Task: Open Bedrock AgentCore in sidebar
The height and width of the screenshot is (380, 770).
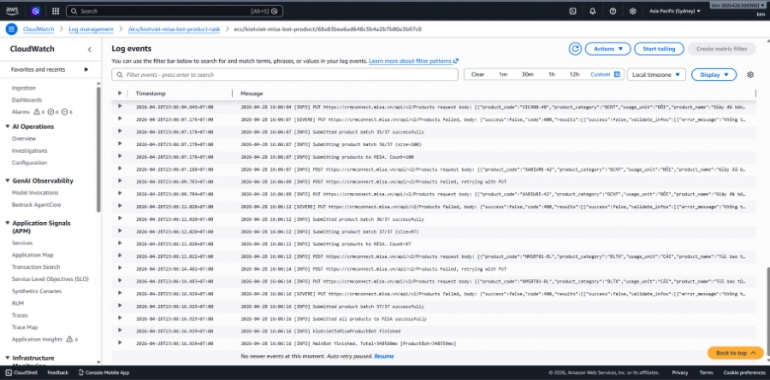Action: [36, 205]
